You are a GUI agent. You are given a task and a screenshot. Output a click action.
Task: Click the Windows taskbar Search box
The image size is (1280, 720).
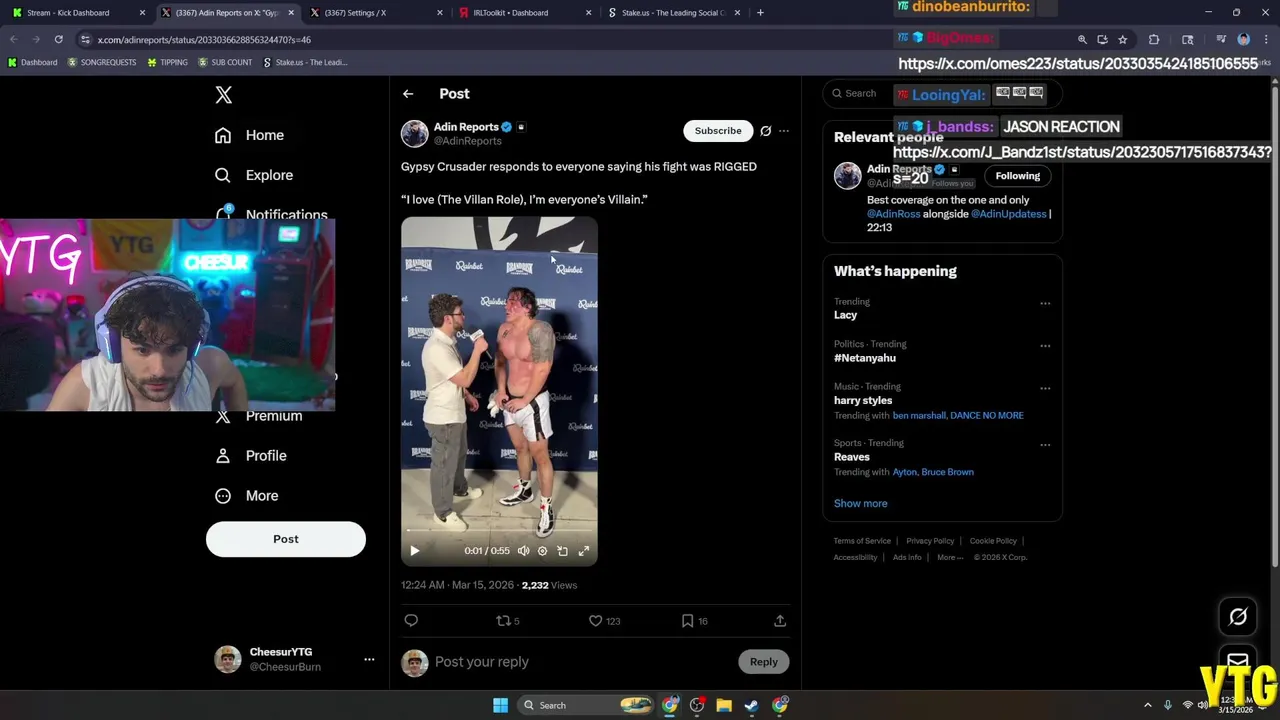[x=588, y=705]
